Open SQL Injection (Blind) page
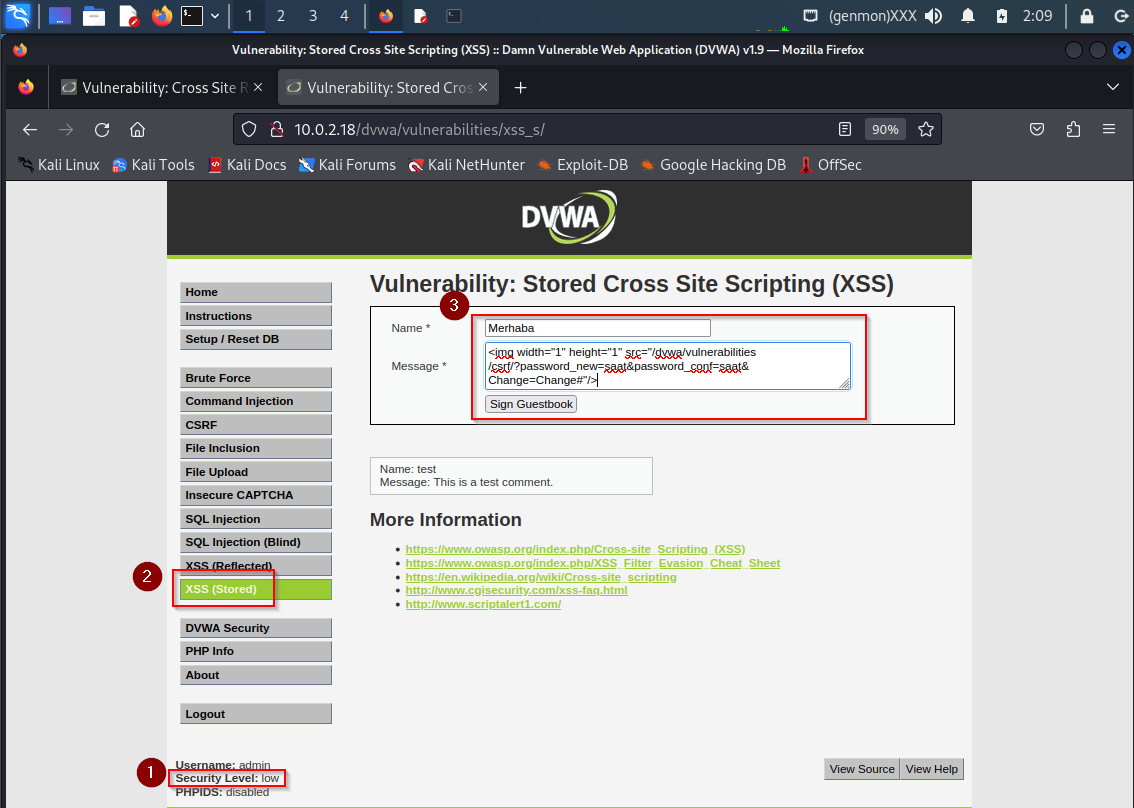1134x808 pixels. click(256, 543)
